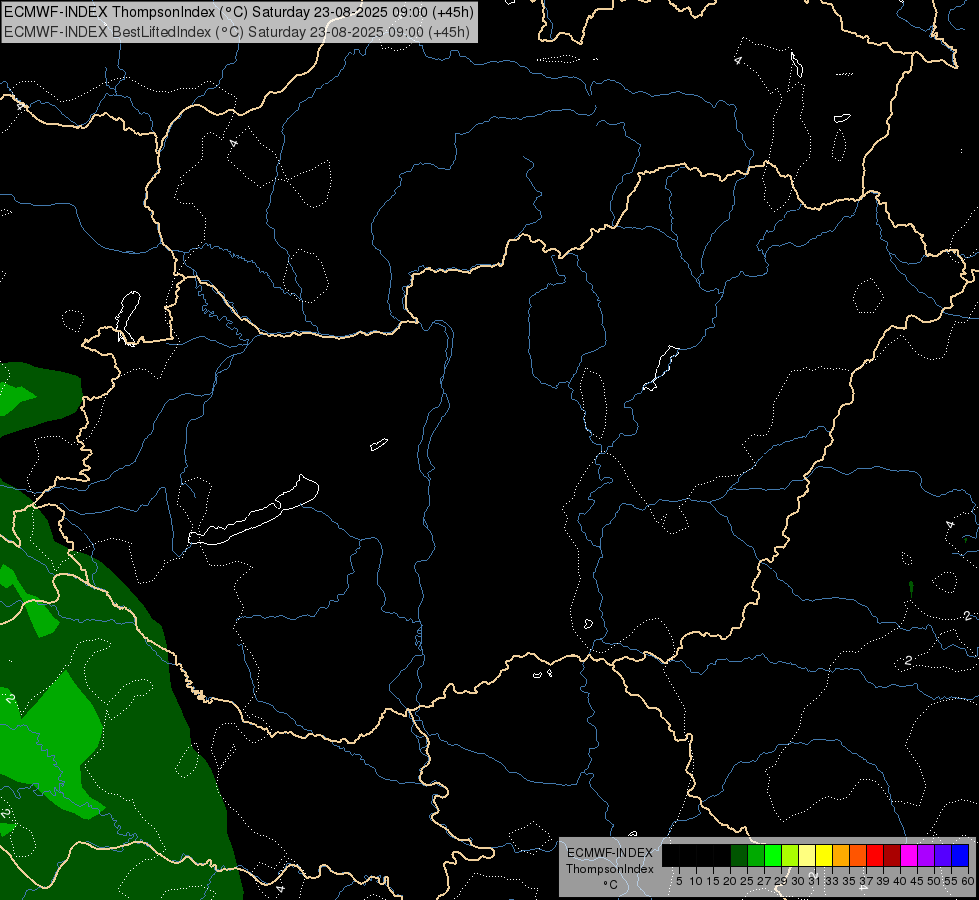This screenshot has height=900, width=979.
Task: Click the BestLiftedIndex title line at top
Action: pos(237,32)
